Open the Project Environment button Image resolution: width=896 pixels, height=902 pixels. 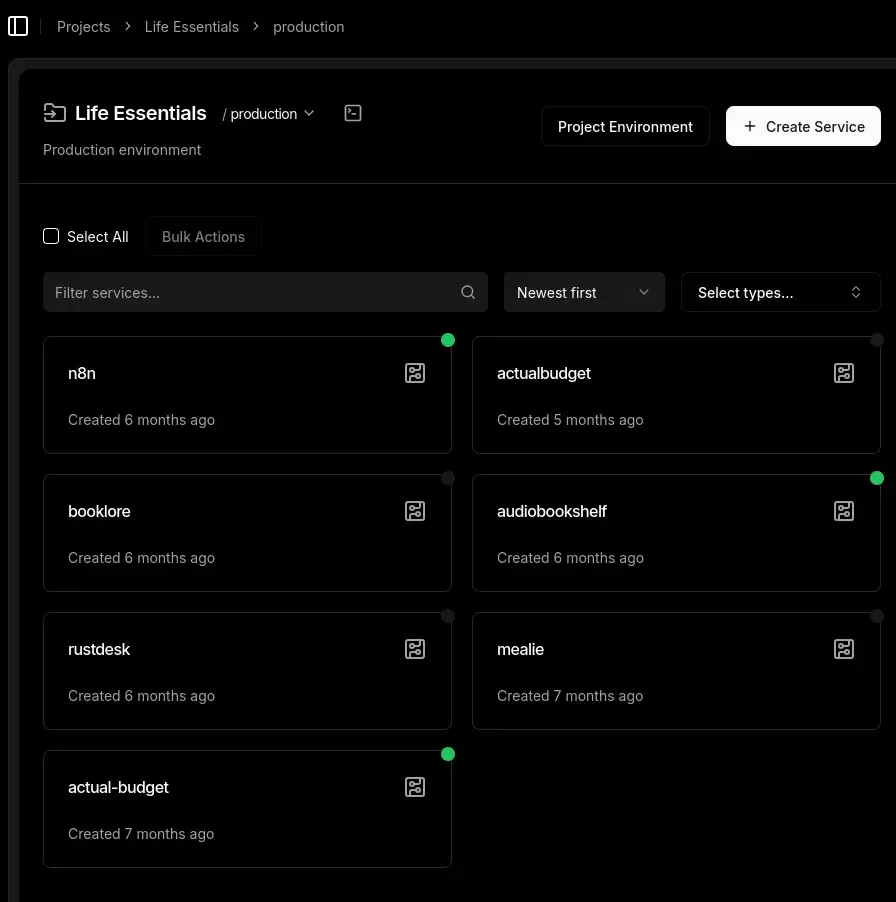point(625,127)
